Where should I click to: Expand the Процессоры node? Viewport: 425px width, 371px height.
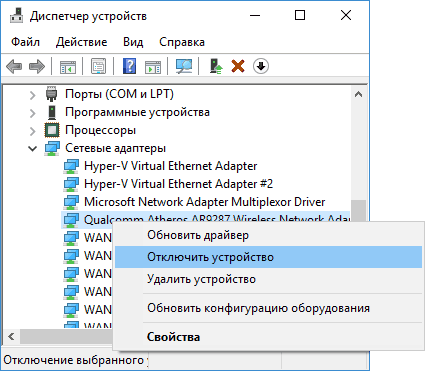[32, 131]
